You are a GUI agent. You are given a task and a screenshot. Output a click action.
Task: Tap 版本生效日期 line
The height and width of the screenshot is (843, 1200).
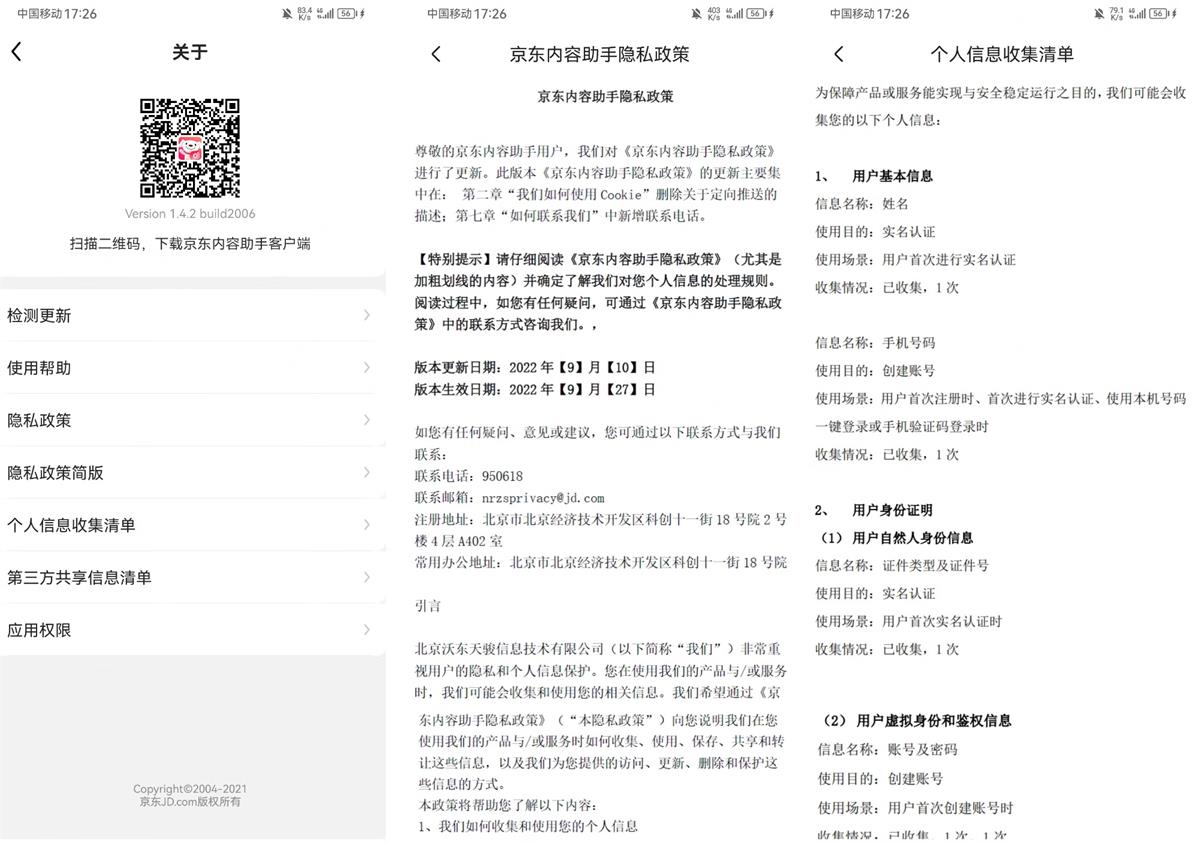[x=535, y=389]
